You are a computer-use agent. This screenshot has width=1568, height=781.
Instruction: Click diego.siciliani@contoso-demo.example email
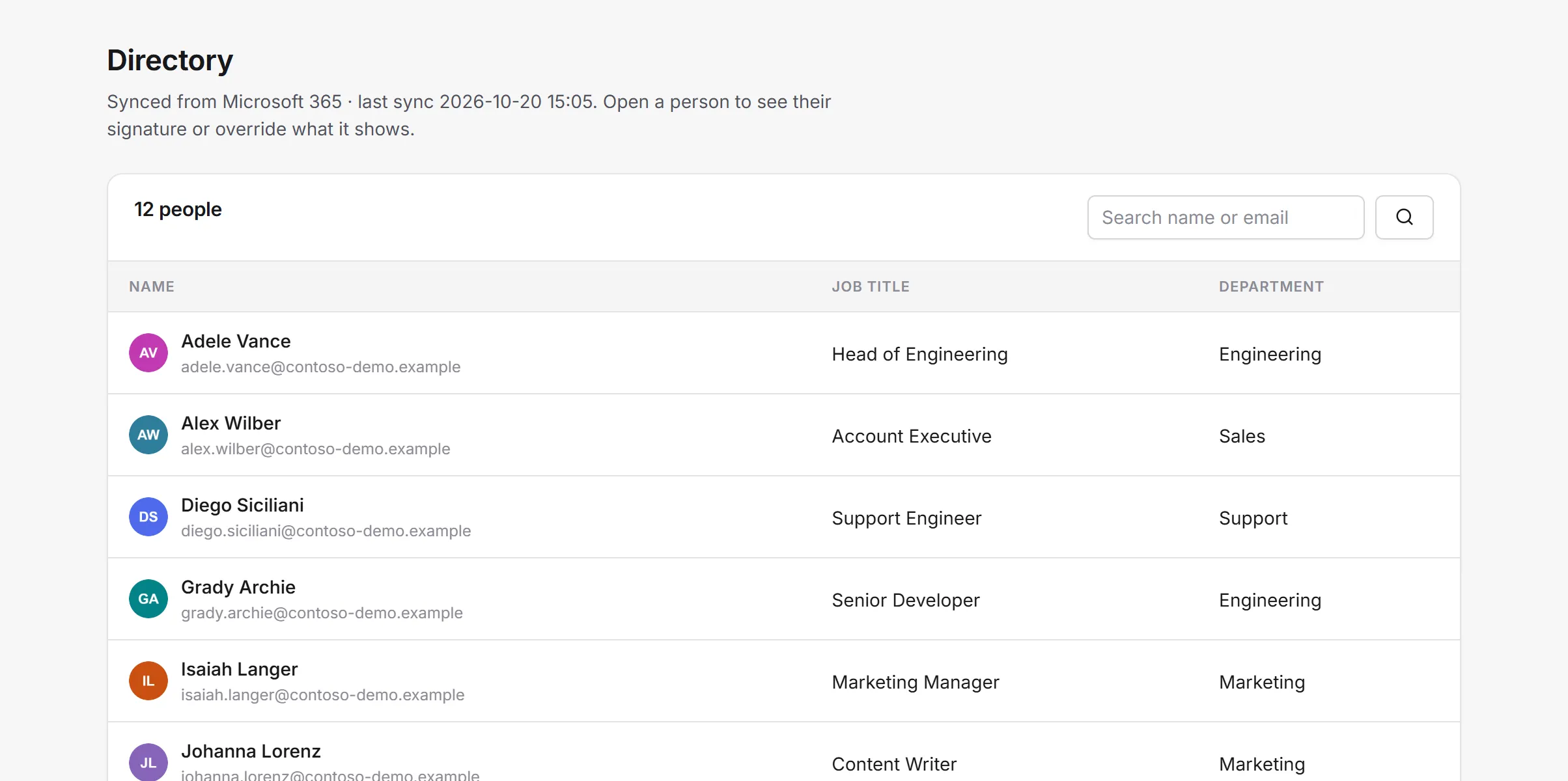coord(326,531)
